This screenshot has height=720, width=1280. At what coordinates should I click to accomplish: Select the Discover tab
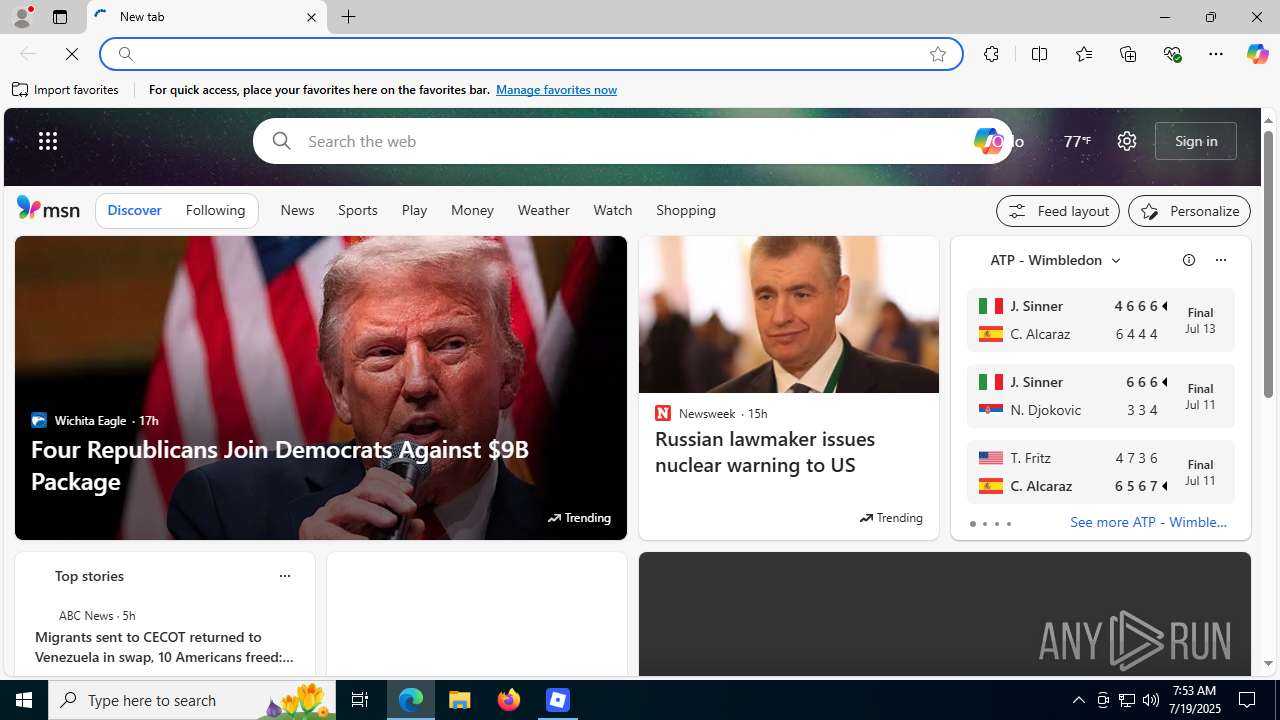click(134, 211)
